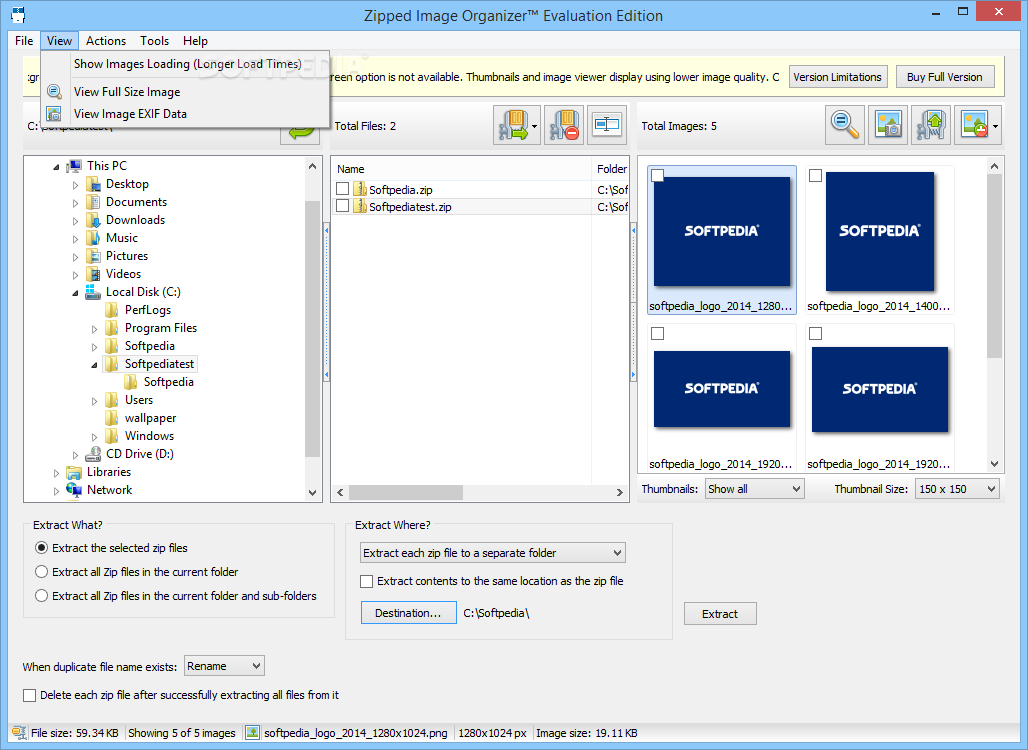
Task: Collapse the Local Disk (C:) tree node
Action: click(75, 293)
